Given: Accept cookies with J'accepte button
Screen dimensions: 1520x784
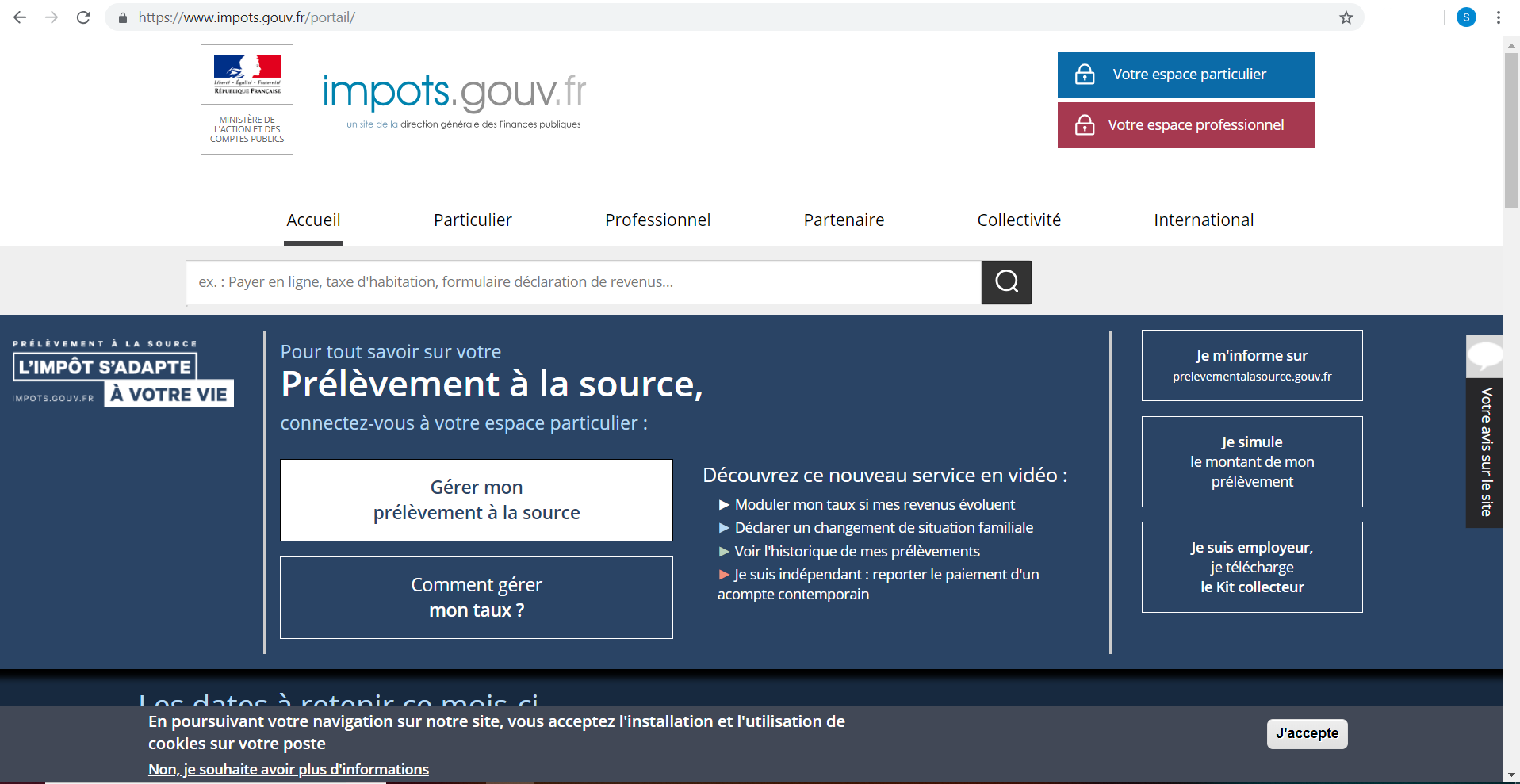Looking at the screenshot, I should pyautogui.click(x=1307, y=733).
